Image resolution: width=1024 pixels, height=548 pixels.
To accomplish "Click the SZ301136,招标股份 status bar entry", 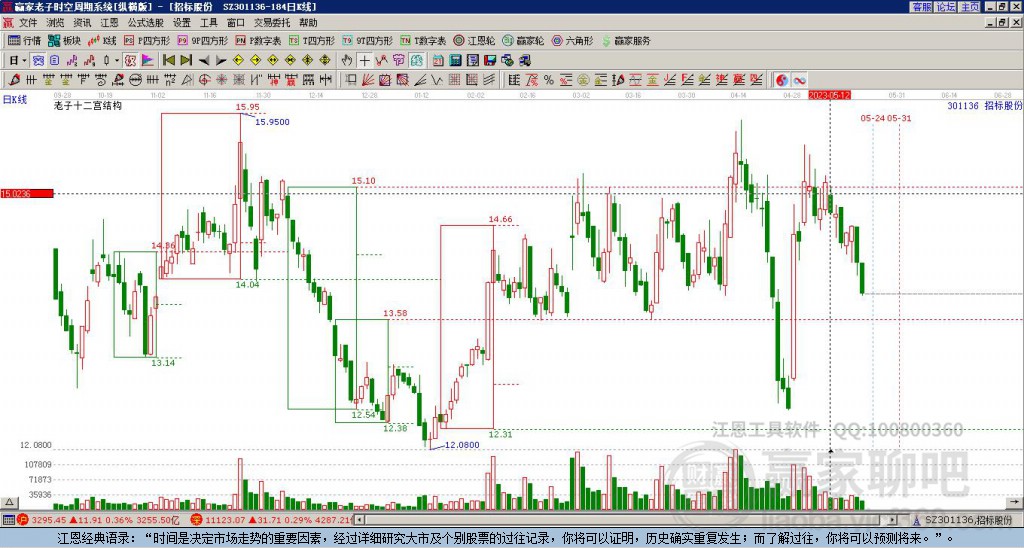I will click(967, 520).
